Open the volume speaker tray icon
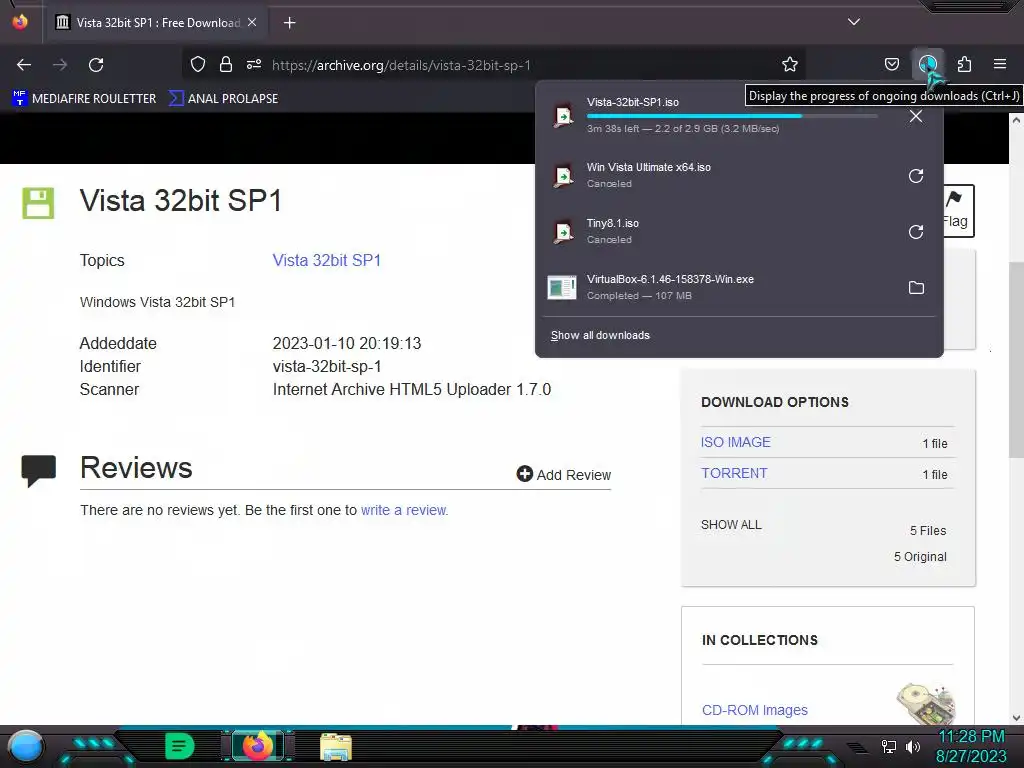Viewport: 1024px width, 768px height. (x=912, y=746)
